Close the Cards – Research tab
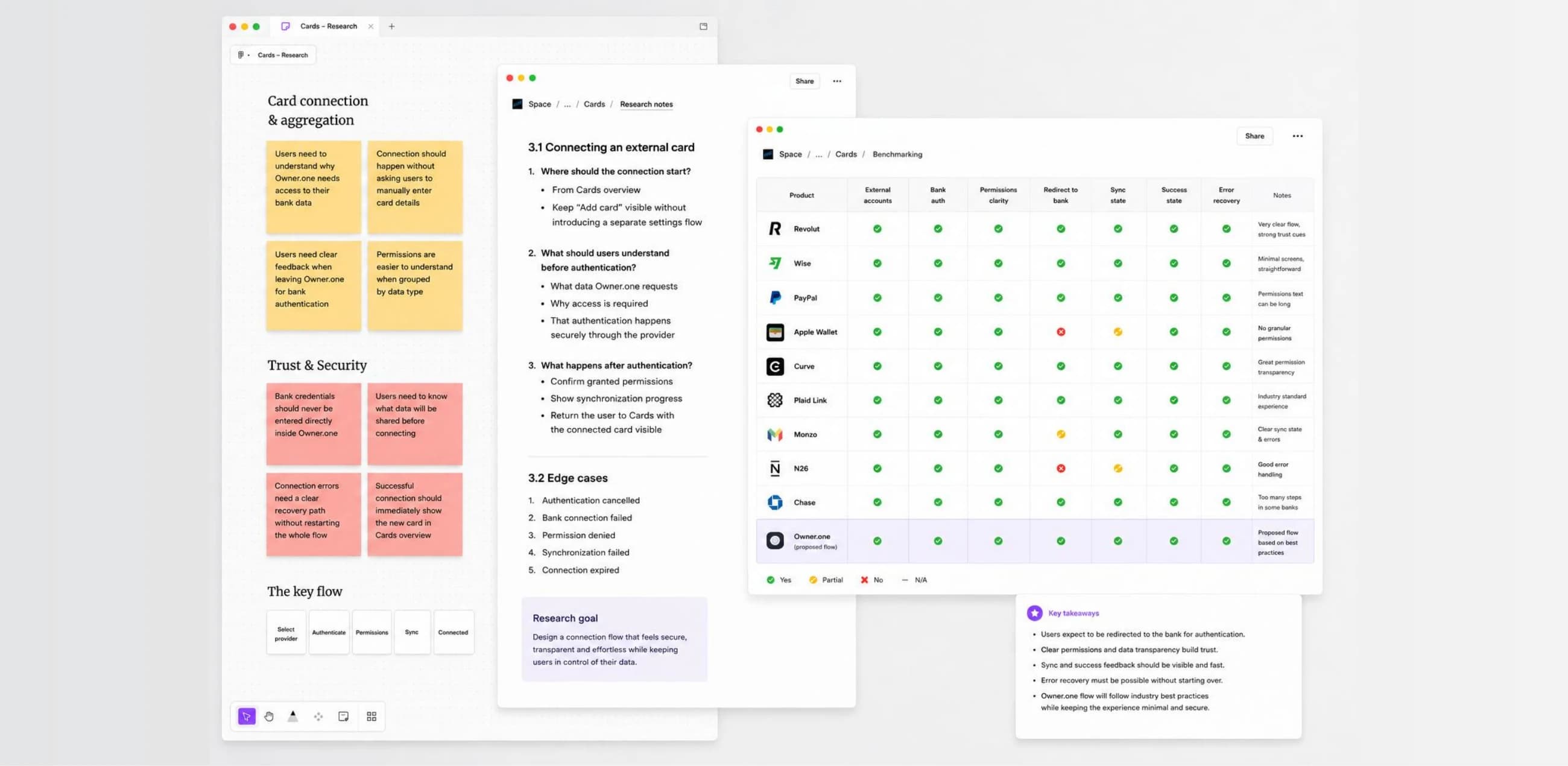The image size is (1568, 766). tap(371, 26)
